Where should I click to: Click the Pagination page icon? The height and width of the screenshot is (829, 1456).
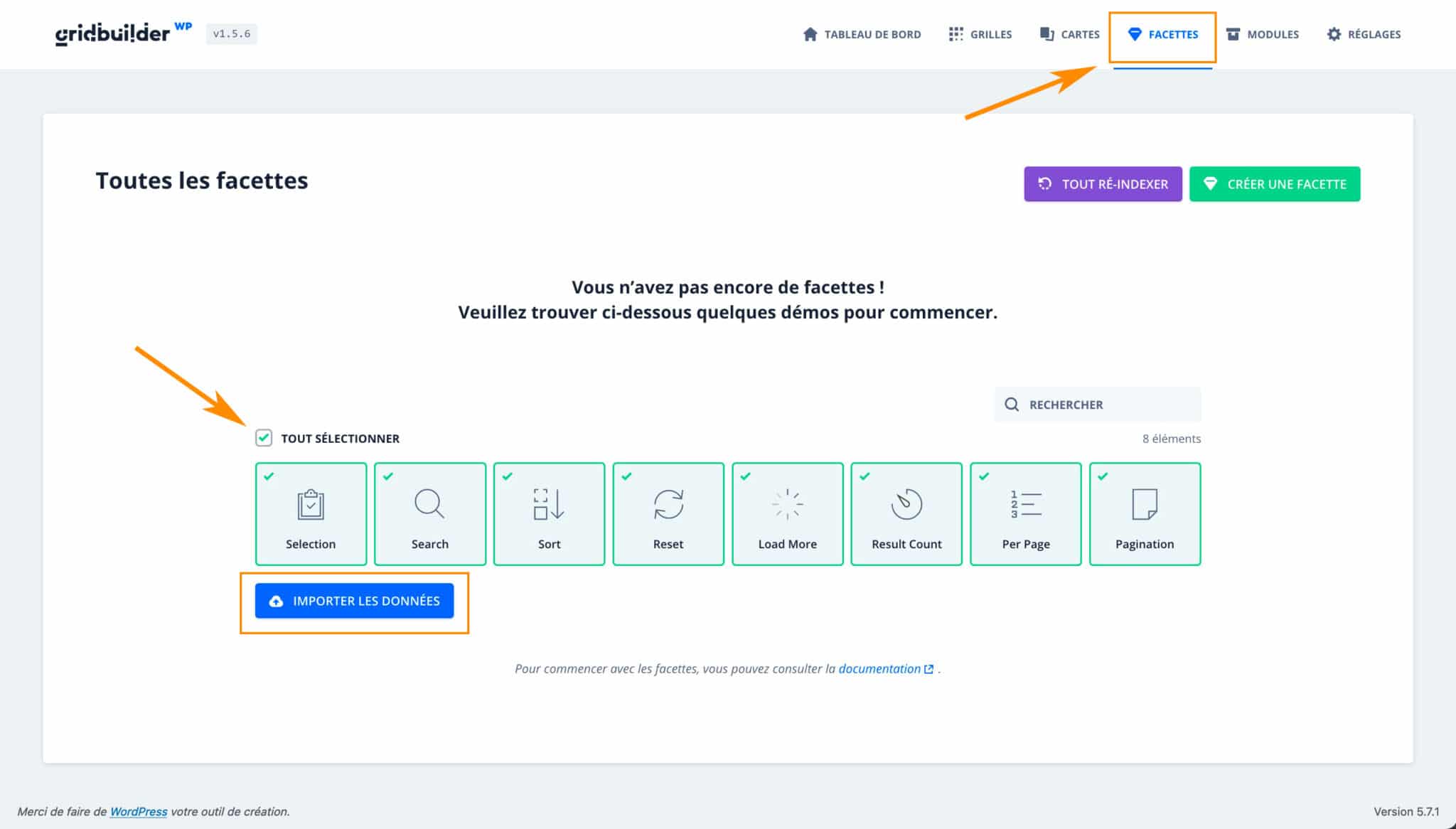point(1145,505)
